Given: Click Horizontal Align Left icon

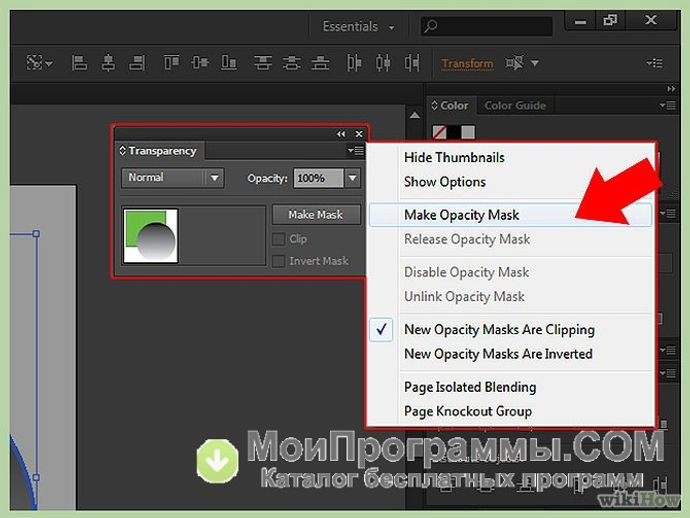Looking at the screenshot, I should tap(79, 63).
